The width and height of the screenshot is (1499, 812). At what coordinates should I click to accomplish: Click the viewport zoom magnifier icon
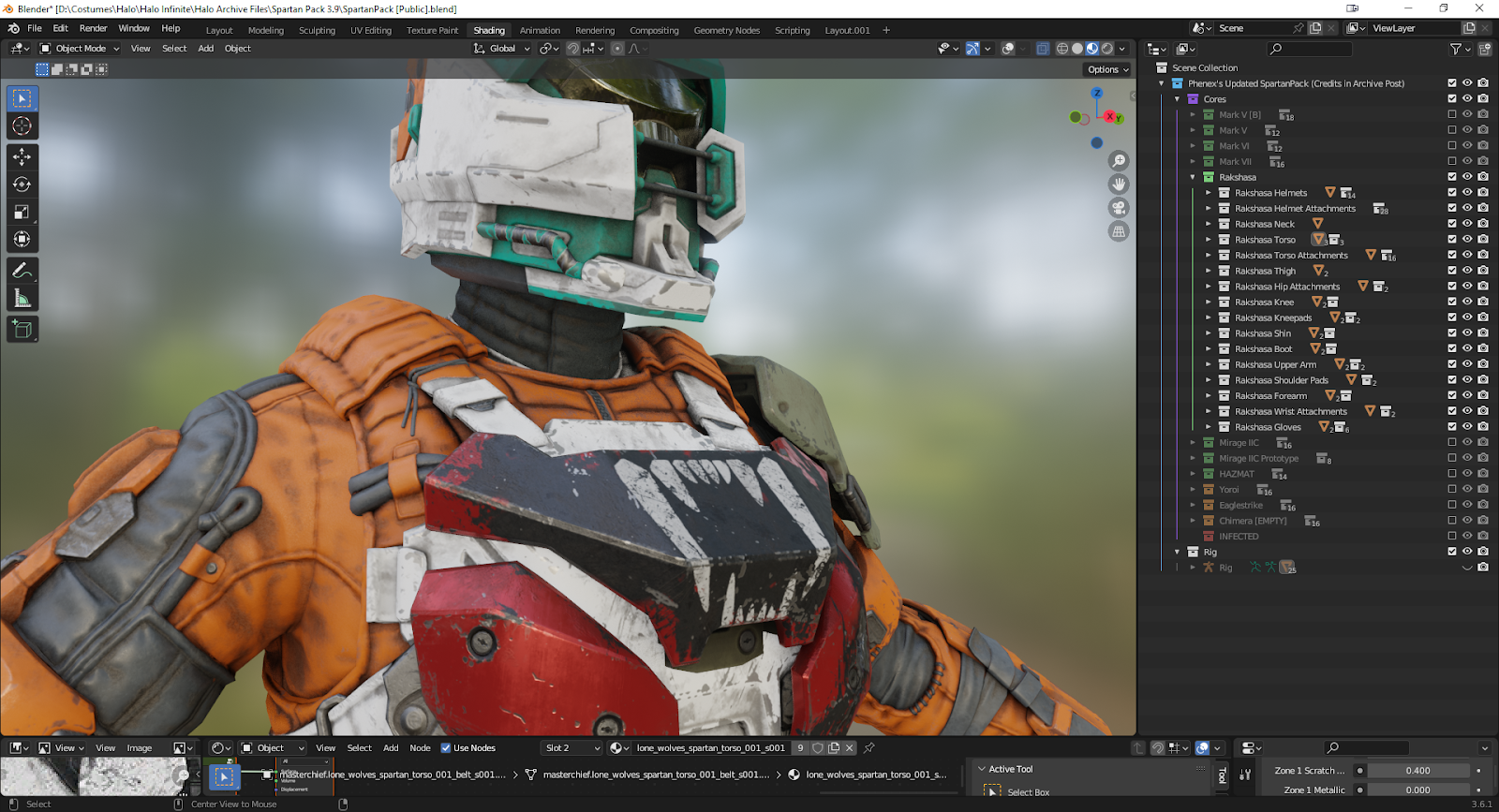1119,161
